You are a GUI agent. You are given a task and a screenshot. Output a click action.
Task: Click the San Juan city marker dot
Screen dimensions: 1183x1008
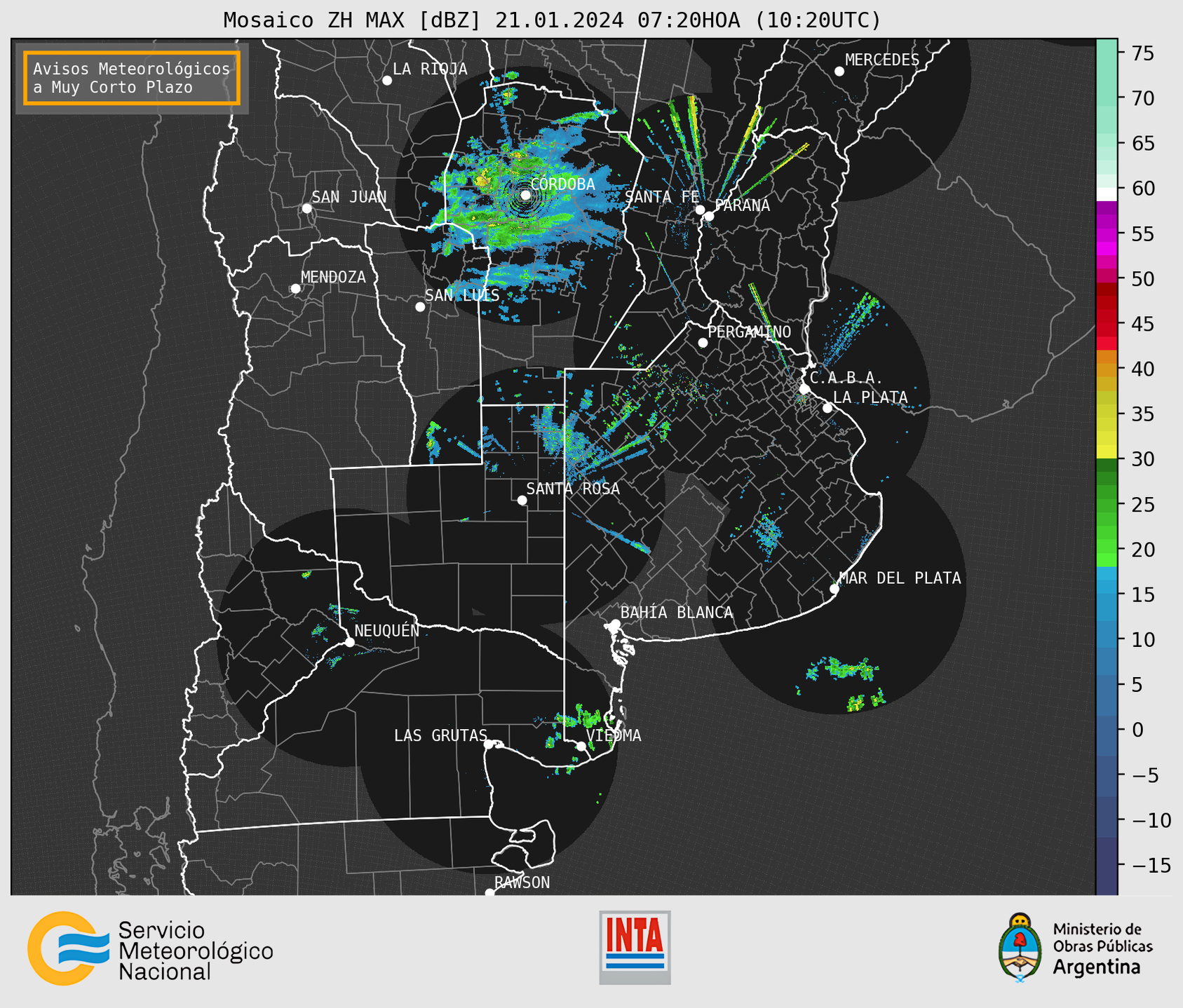point(306,208)
